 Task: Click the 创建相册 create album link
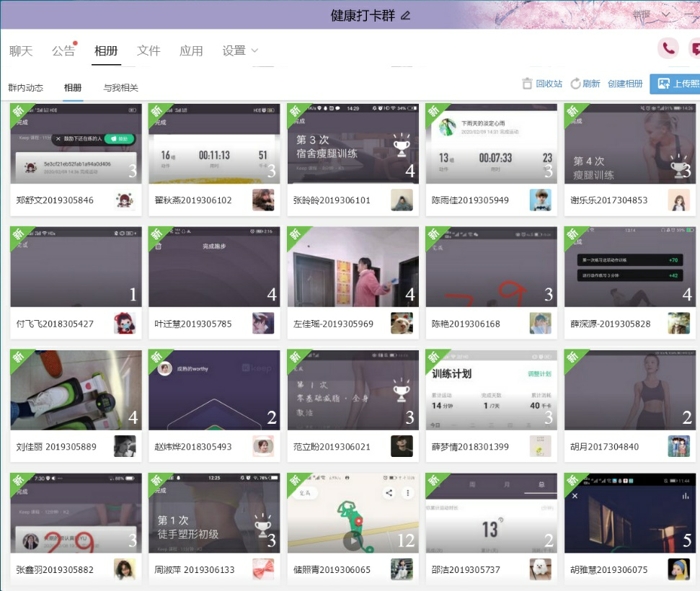pos(625,84)
